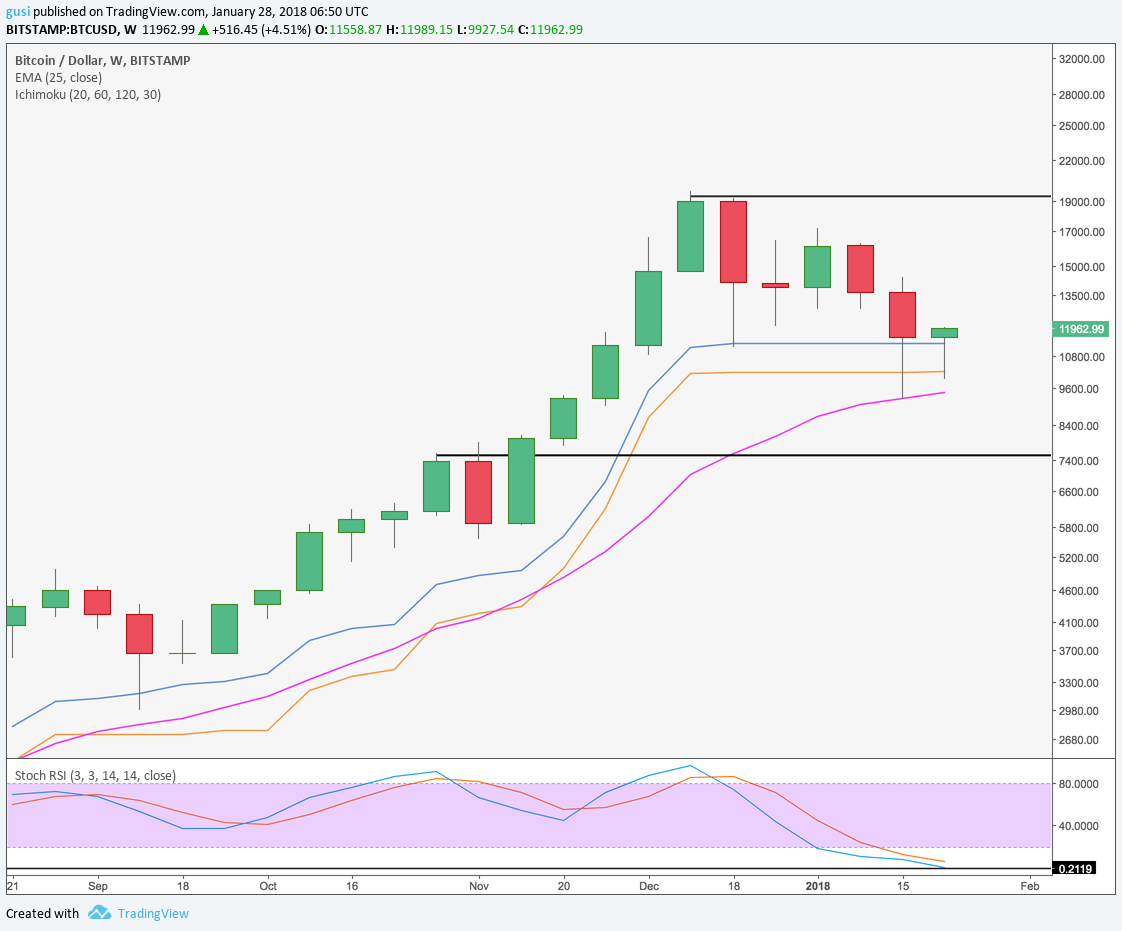Click the Oct label on time axis
Viewport: 1122px width, 931px height.
click(x=268, y=886)
